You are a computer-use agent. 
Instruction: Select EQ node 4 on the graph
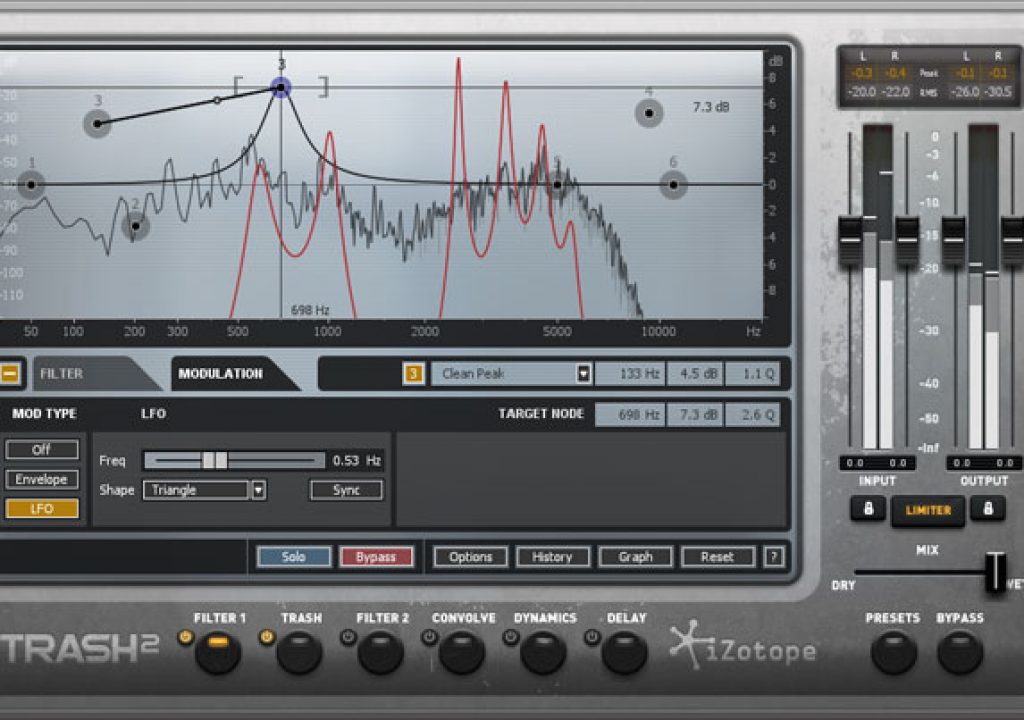649,113
